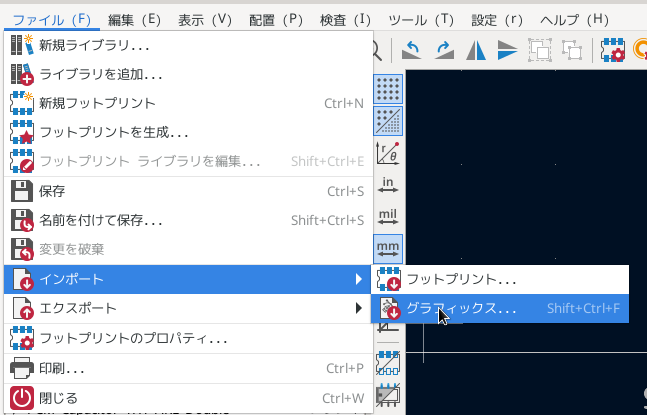This screenshot has height=415, width=647.
Task: Click the new library books icon
Action: (22, 45)
